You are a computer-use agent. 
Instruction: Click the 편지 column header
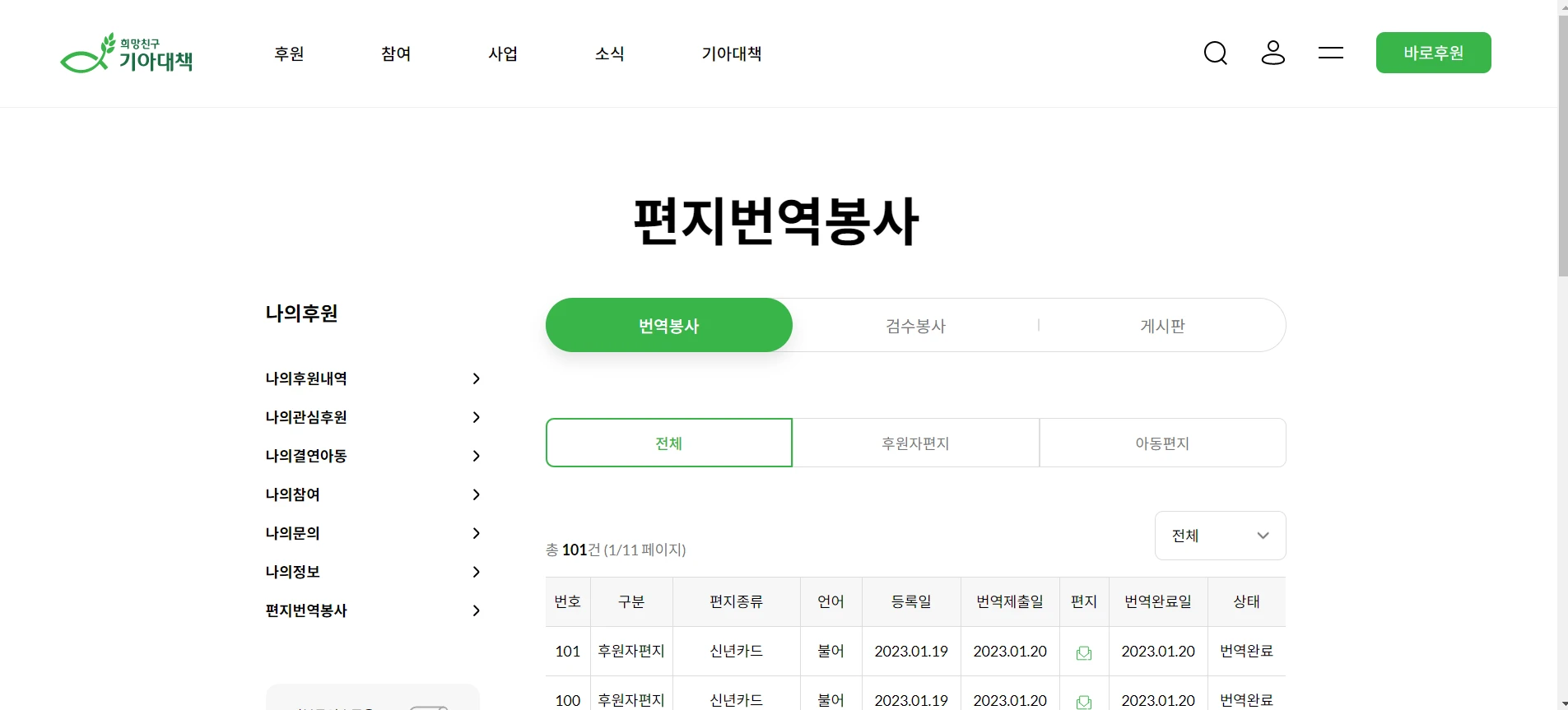click(1084, 601)
